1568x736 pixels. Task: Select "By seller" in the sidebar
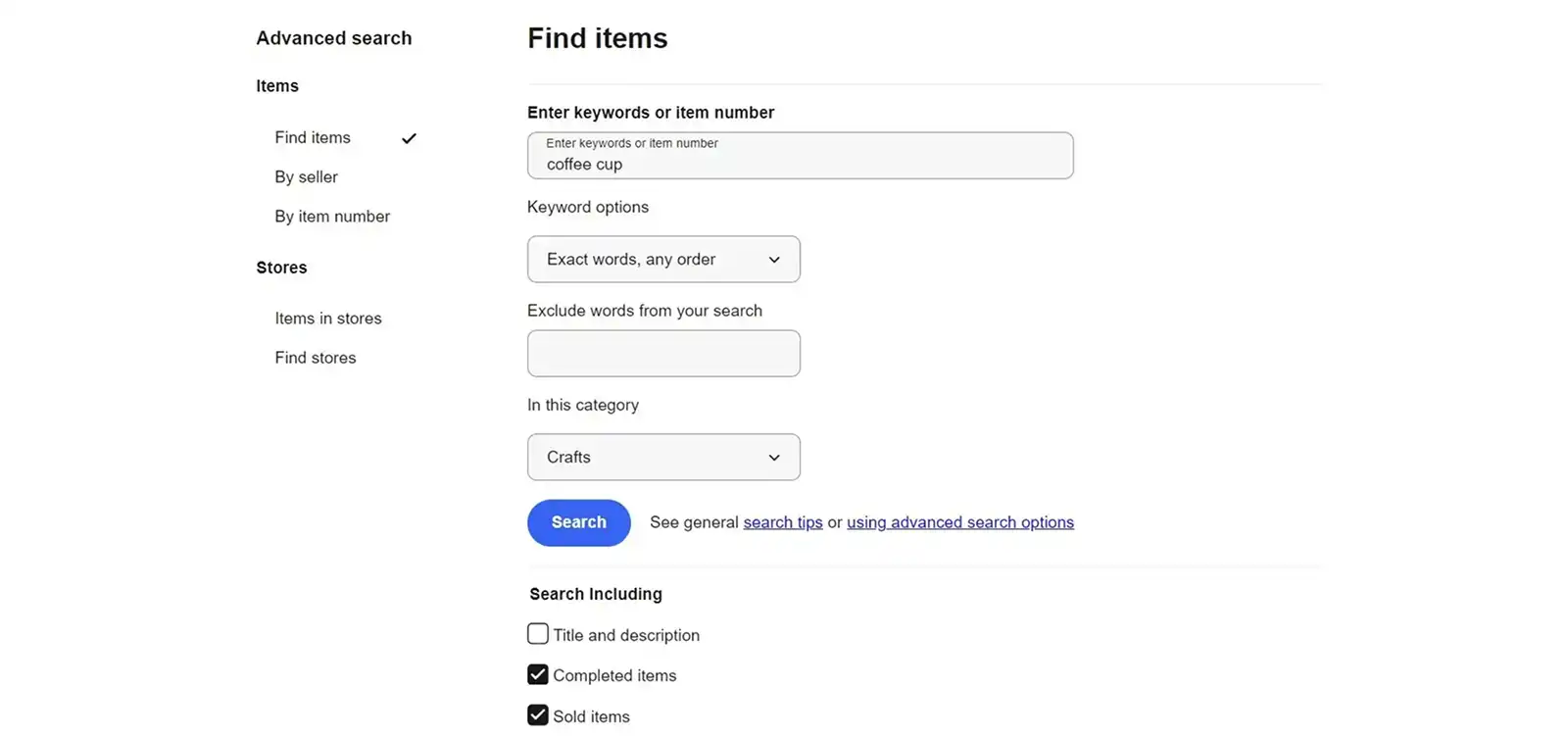[x=306, y=176]
